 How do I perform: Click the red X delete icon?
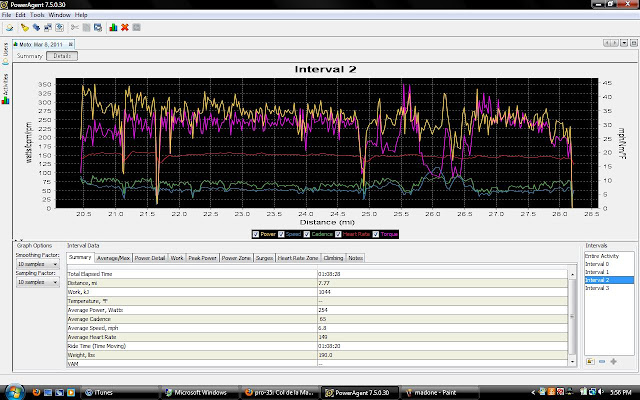pyautogui.click(x=124, y=27)
